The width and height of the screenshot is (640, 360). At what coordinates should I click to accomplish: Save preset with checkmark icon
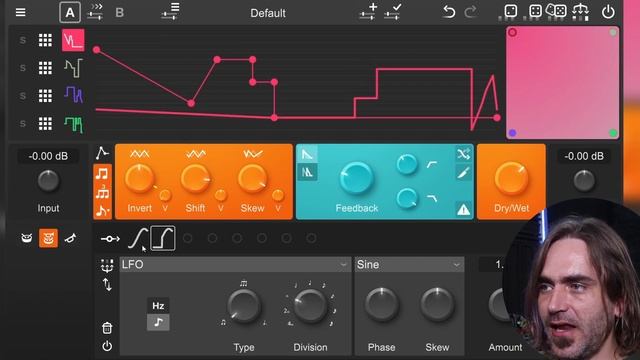point(393,11)
